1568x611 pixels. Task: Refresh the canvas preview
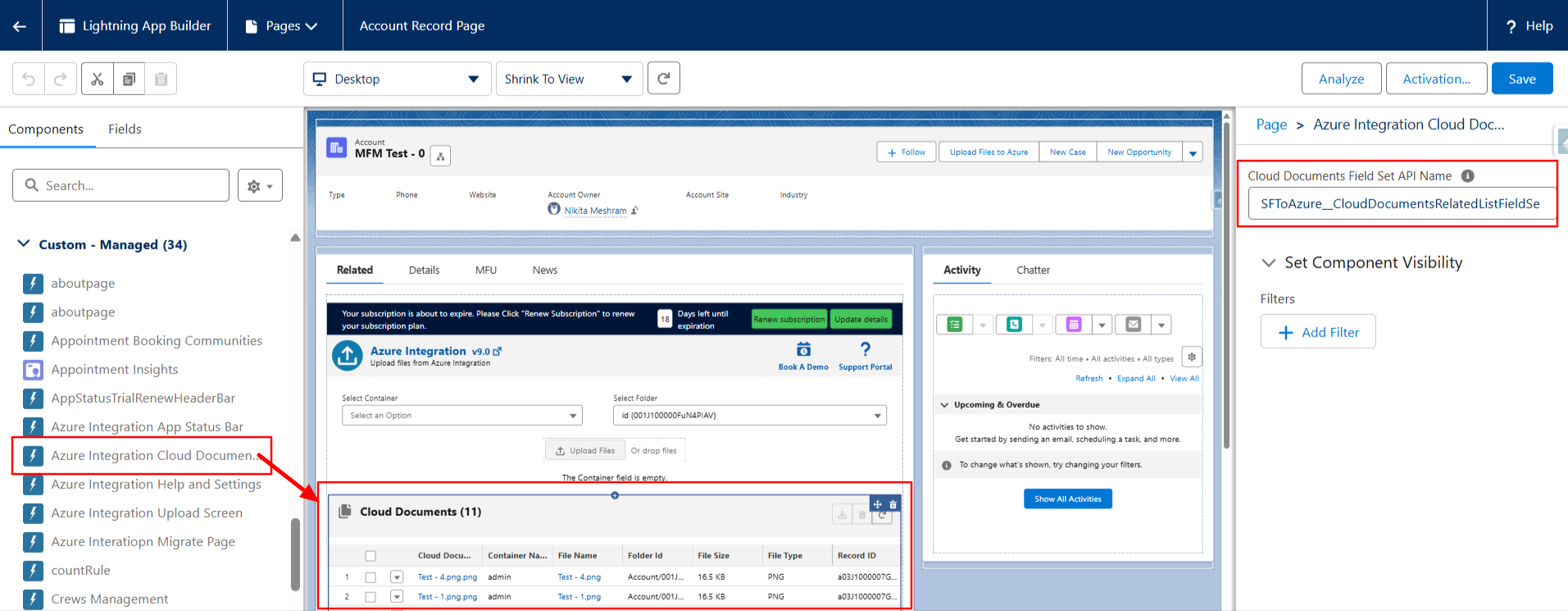point(664,78)
